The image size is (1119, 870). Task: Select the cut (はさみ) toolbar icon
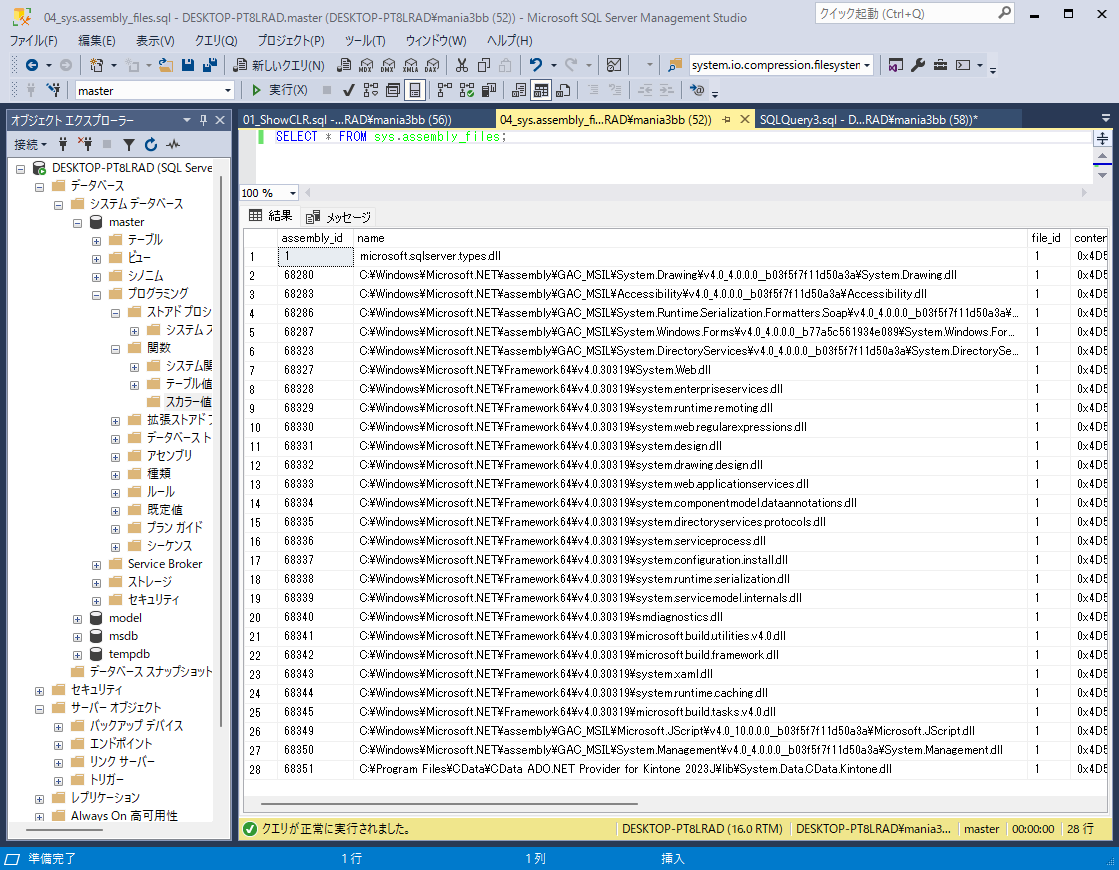(462, 66)
